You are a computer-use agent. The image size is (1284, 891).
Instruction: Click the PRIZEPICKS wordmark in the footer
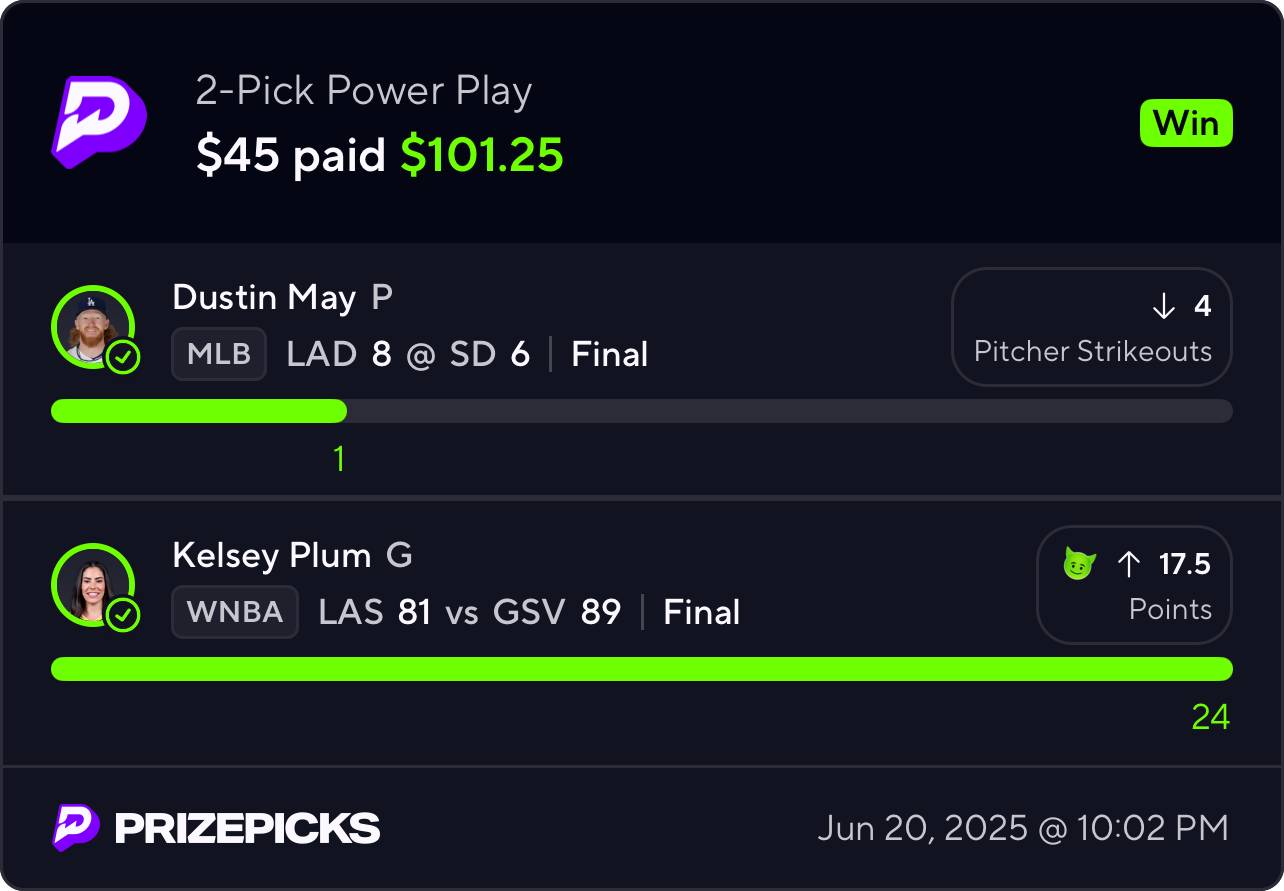[248, 828]
